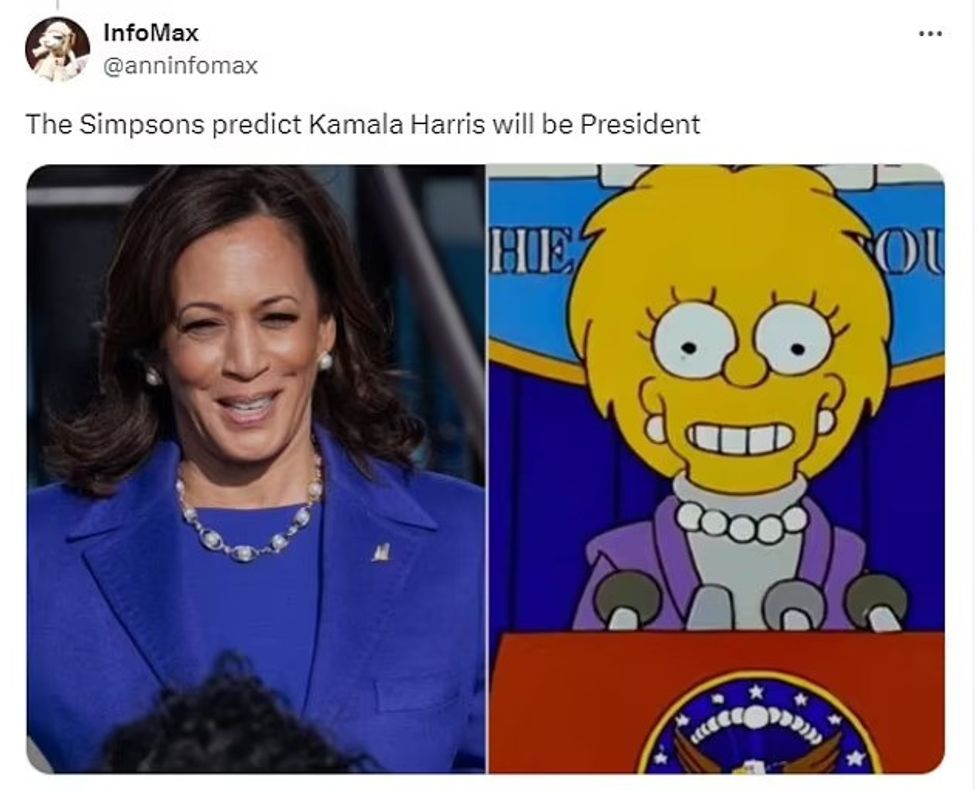Click the cartoon character's white pearl necklace

(x=741, y=521)
